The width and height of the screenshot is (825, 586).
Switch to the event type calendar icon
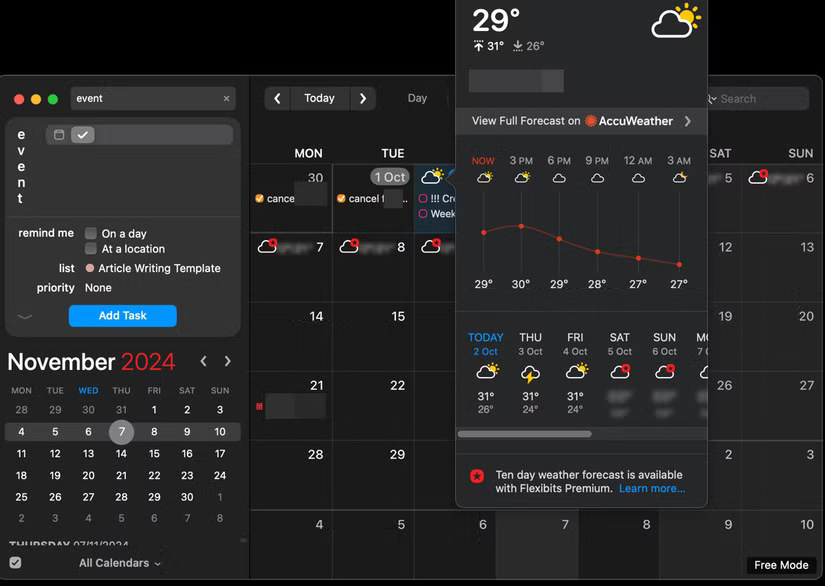(59, 134)
